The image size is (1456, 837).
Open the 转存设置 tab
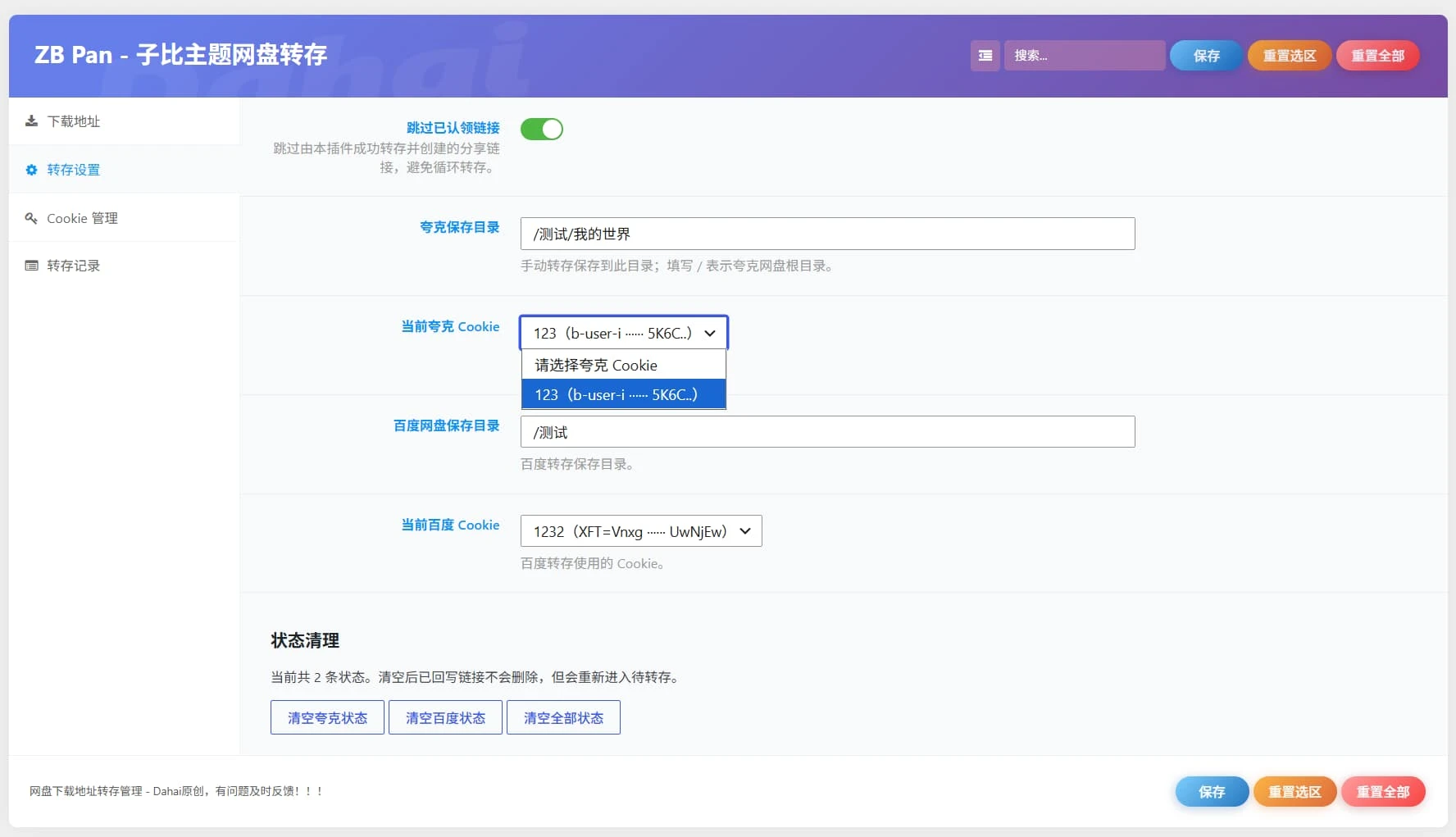coord(124,170)
